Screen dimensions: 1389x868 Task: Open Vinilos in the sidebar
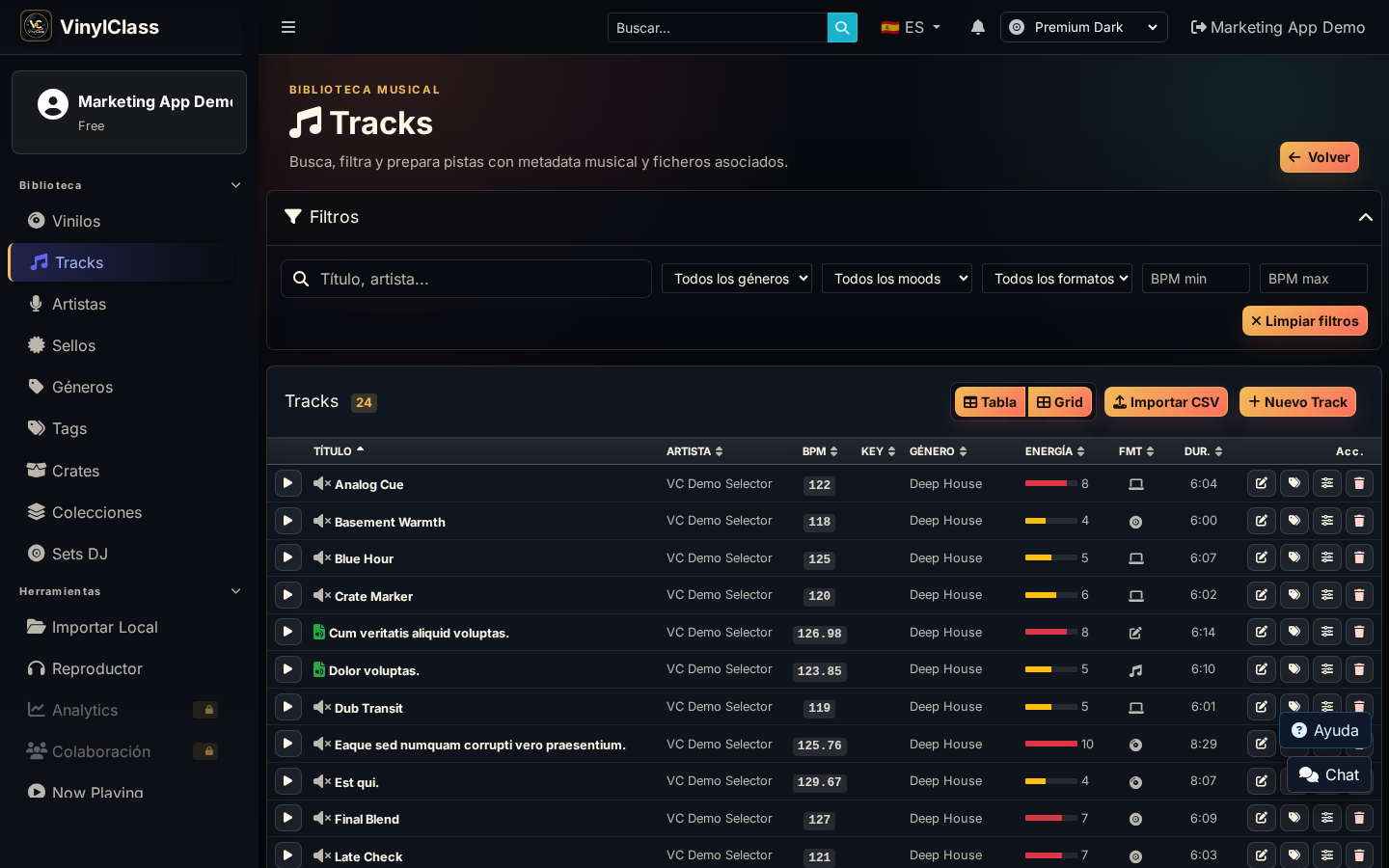point(123,221)
